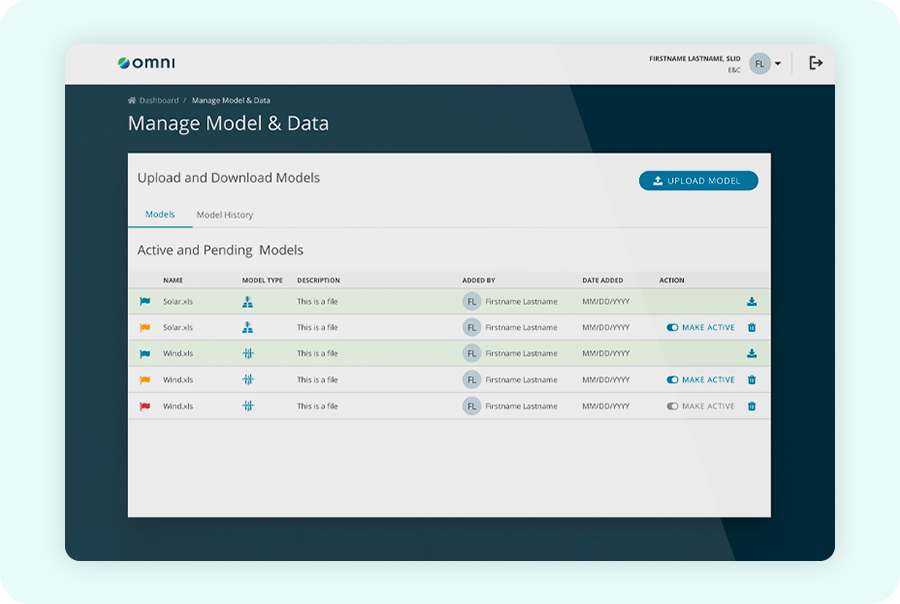900x604 pixels.
Task: Toggle Make Active on orange-flagged Wind.xls
Action: (700, 380)
